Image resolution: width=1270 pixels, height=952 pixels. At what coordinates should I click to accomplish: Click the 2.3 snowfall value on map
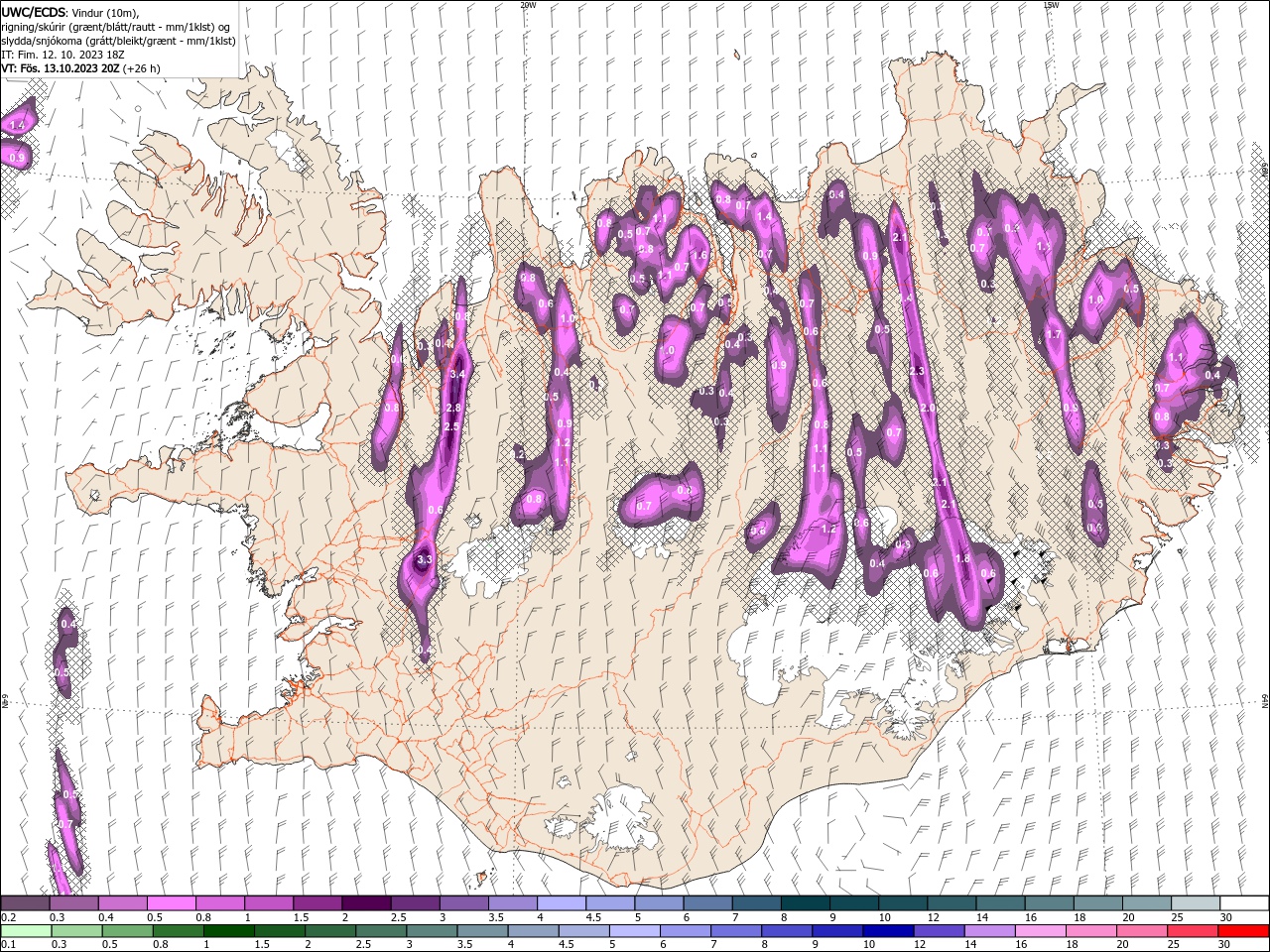click(x=917, y=371)
